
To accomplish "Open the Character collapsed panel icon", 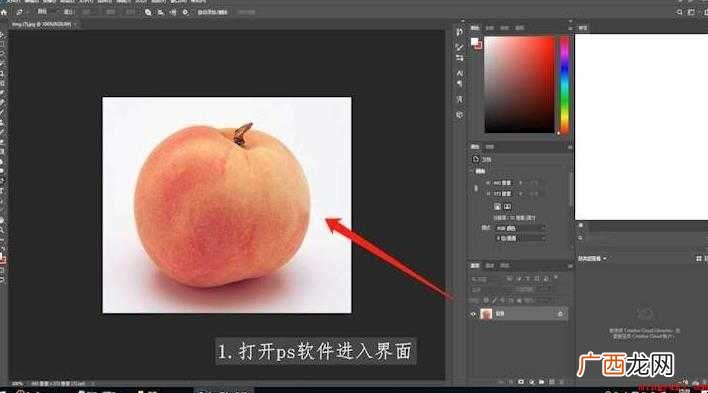I will pos(459,73).
